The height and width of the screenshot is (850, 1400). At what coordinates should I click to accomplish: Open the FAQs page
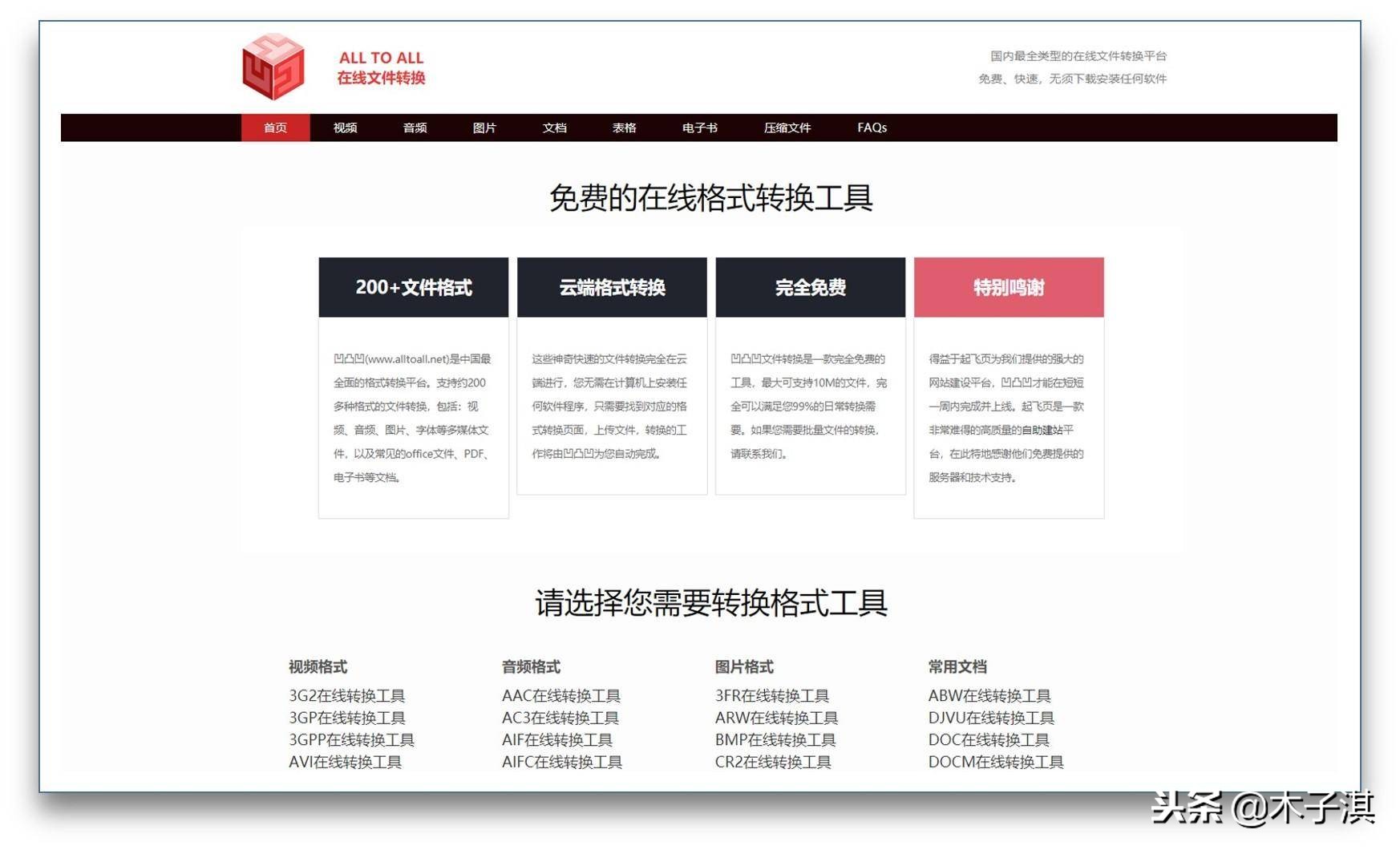[872, 127]
